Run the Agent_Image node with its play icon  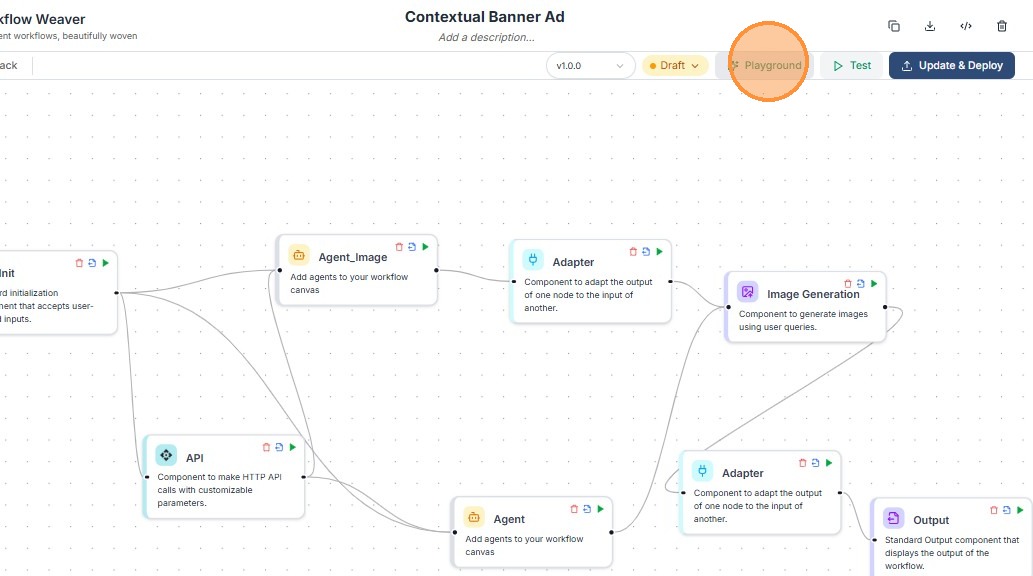coord(425,246)
